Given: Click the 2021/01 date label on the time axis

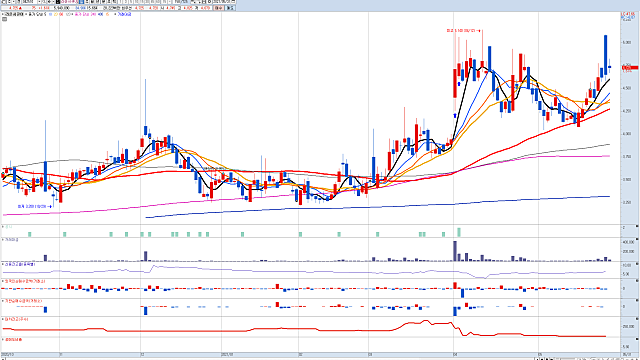Looking at the screenshot, I should (227, 355).
